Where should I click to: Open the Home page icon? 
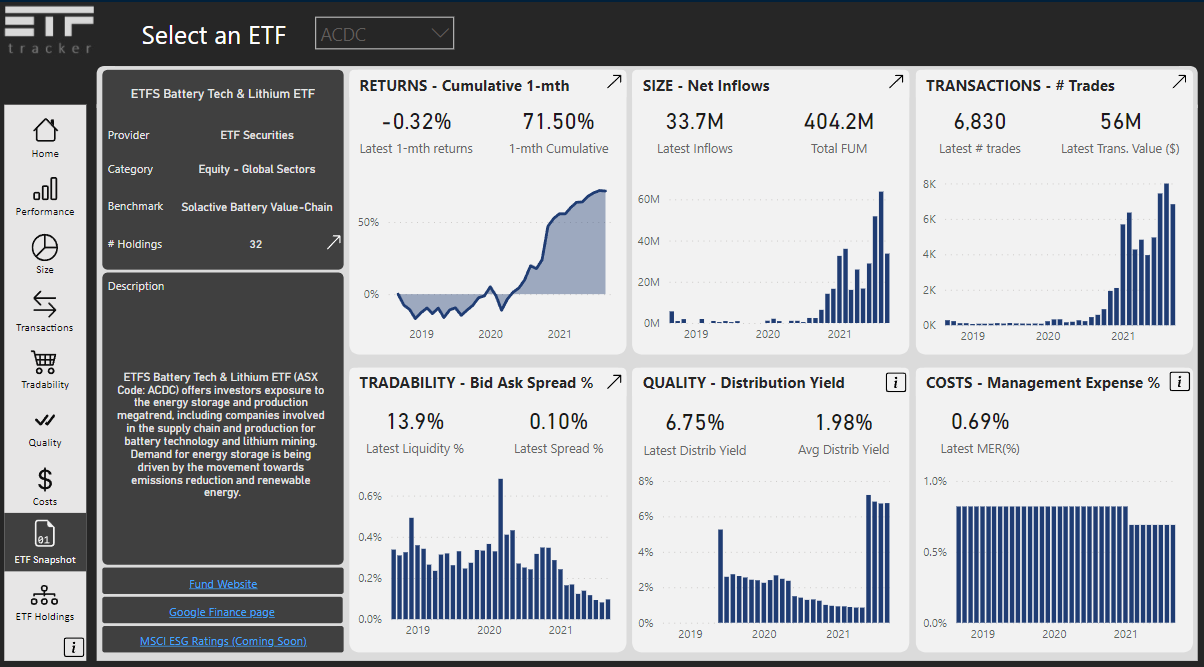[45, 130]
